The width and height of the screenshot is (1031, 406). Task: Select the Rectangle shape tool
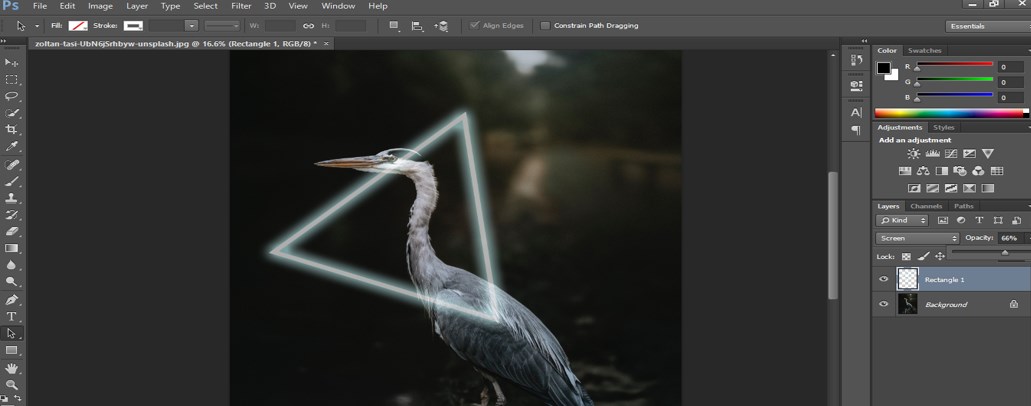coord(11,351)
